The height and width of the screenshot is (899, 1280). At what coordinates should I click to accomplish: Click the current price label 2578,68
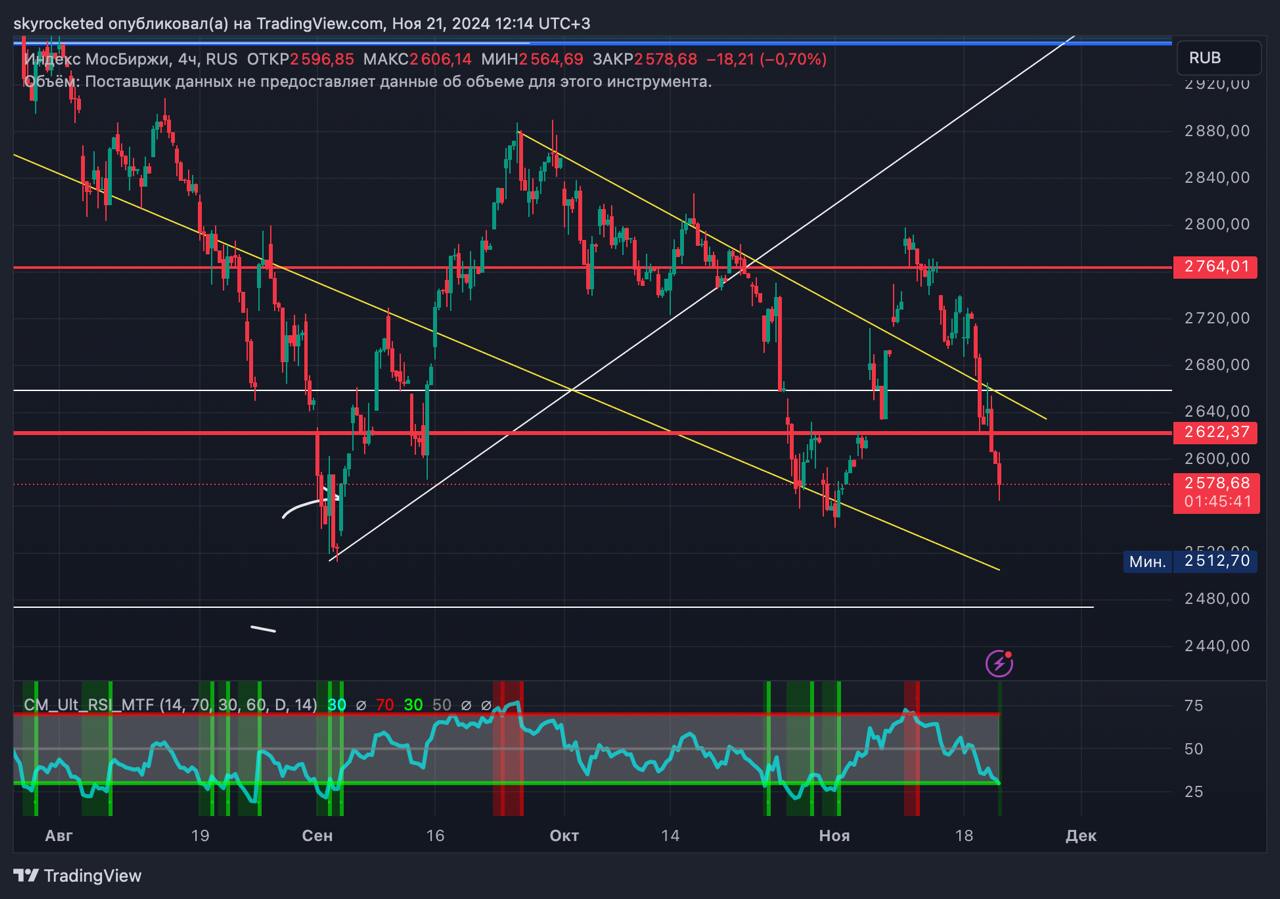pyautogui.click(x=1215, y=482)
